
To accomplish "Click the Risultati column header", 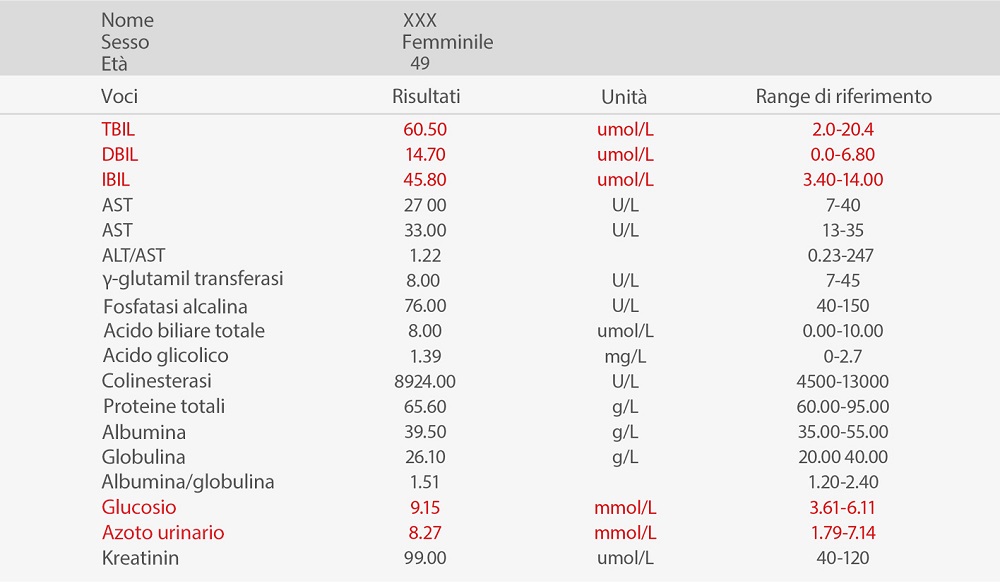I will coord(426,97).
